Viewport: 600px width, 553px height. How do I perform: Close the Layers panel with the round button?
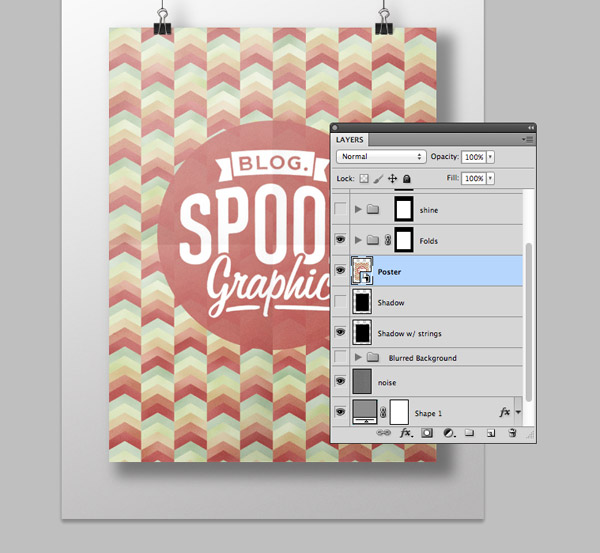pos(334,127)
